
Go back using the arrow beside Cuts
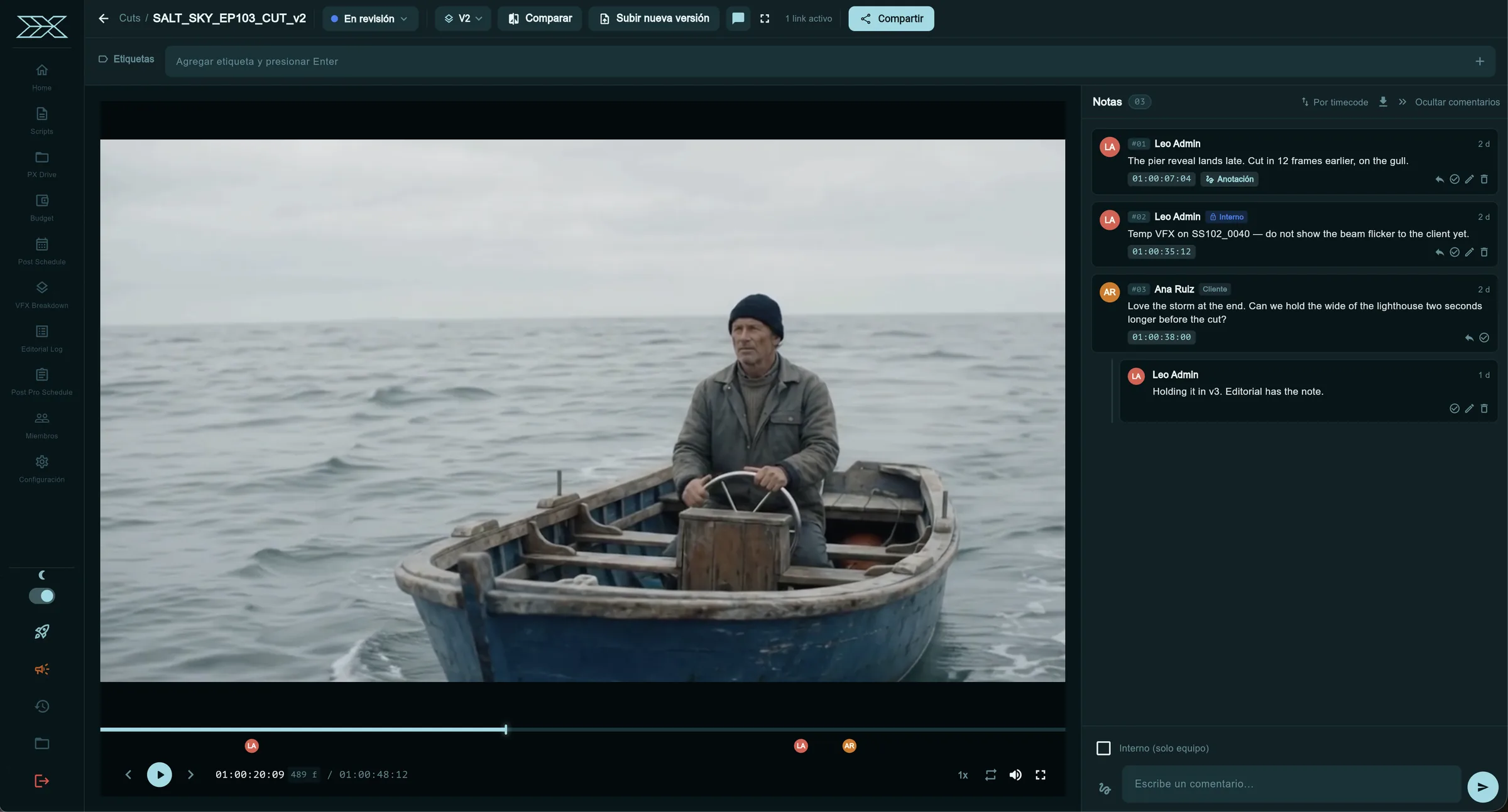104,18
